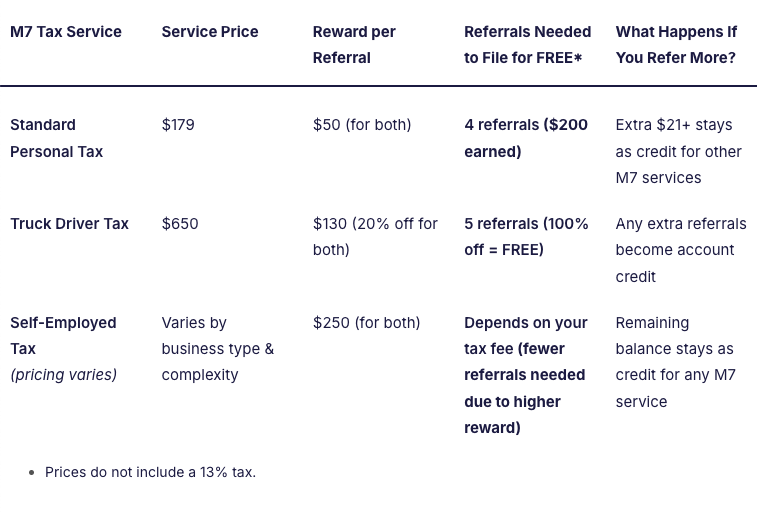This screenshot has height=513, width=757.
Task: Click the What Happens If You Refer More header
Action: point(676,44)
